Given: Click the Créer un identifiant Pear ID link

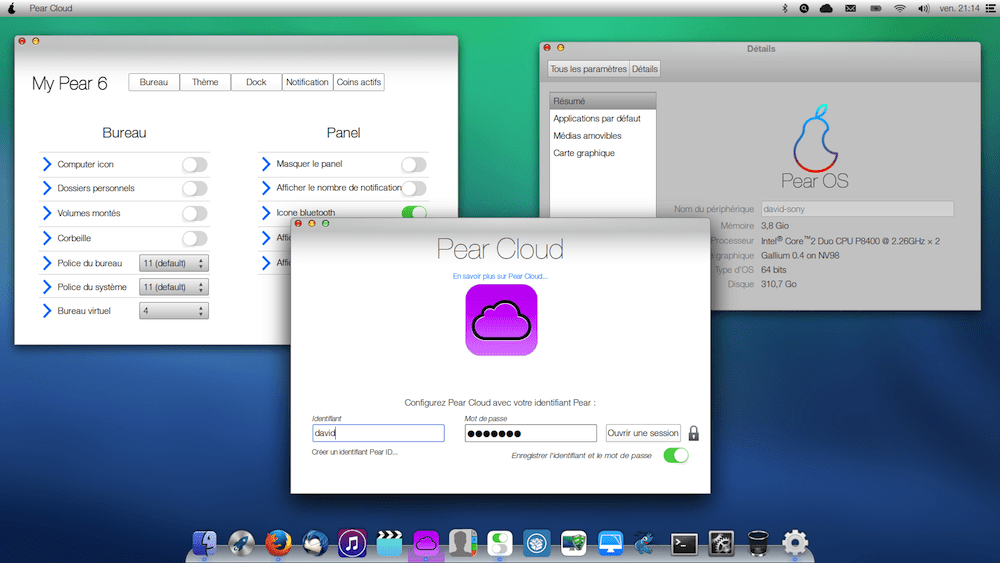Looking at the screenshot, I should [355, 452].
